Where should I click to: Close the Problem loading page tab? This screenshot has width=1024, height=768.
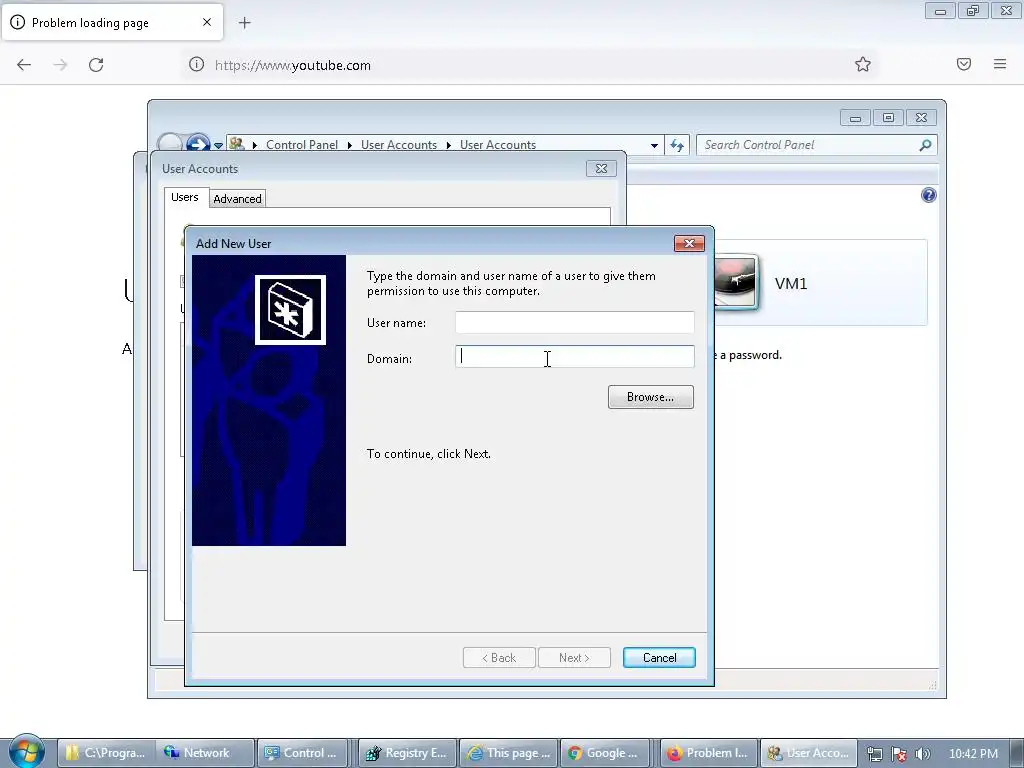coord(207,22)
